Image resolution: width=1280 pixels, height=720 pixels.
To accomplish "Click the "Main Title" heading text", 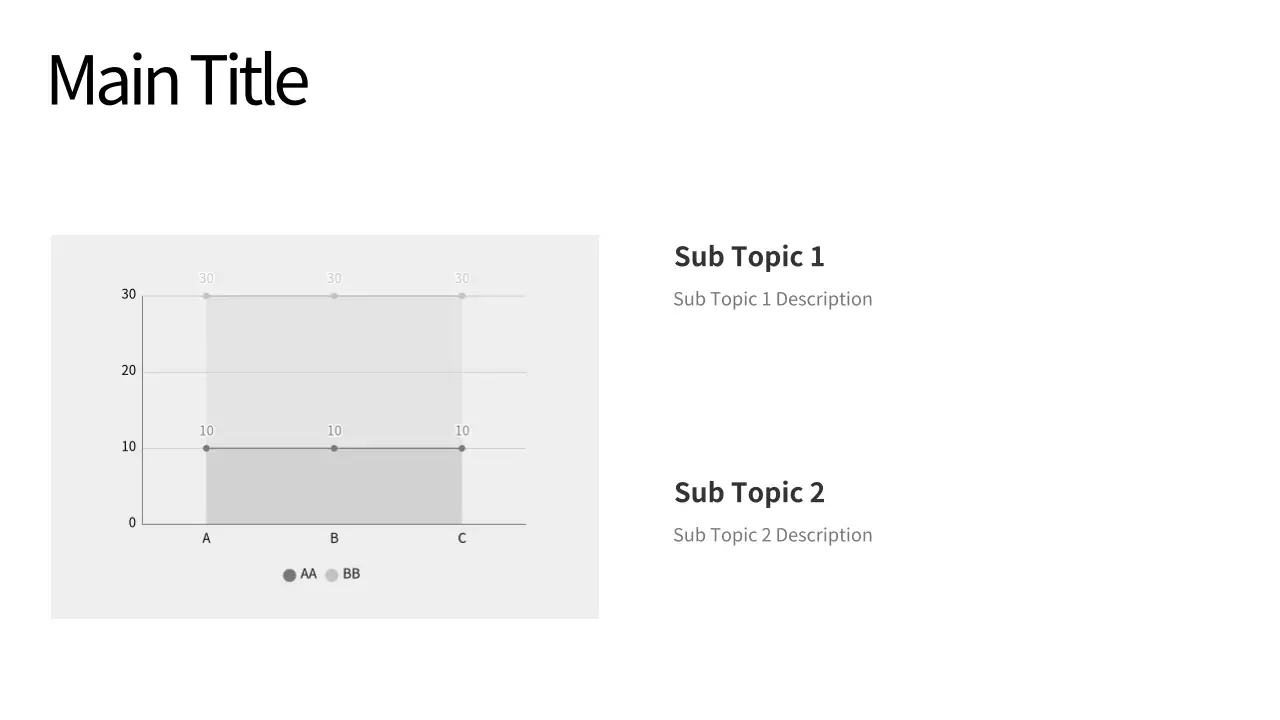I will coord(178,80).
